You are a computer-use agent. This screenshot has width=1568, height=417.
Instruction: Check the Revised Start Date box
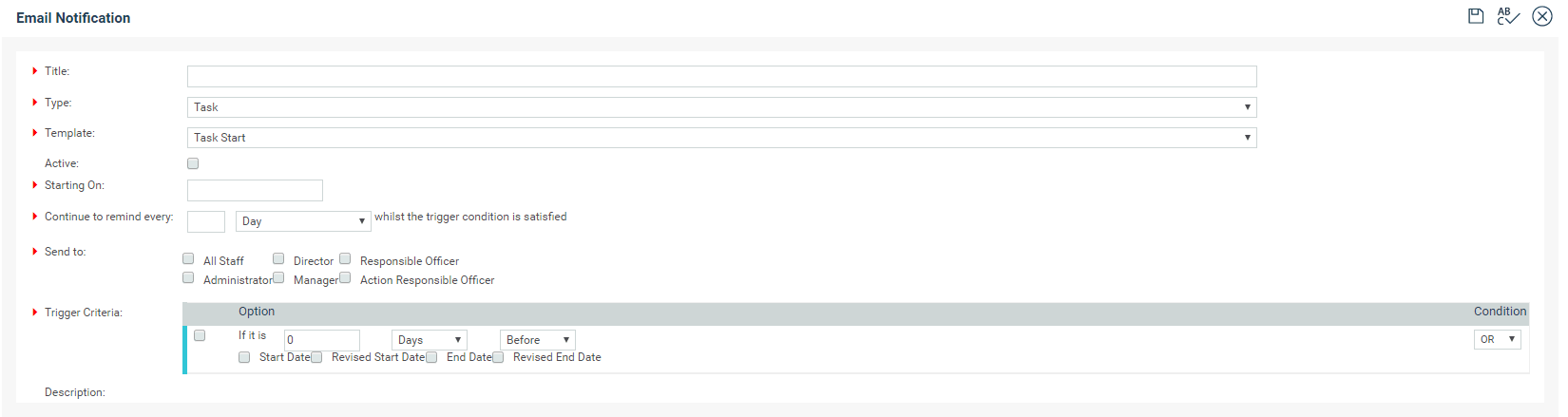(x=316, y=357)
